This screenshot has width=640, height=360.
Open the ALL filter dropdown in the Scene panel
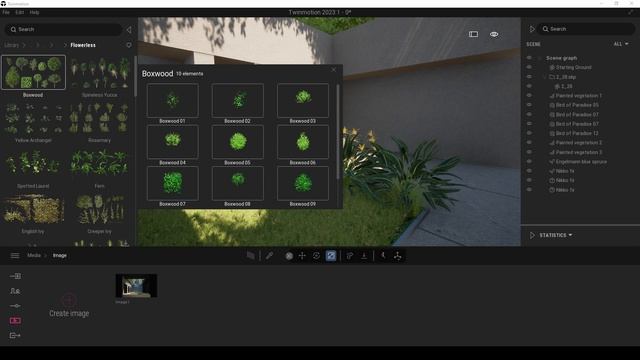[x=621, y=44]
